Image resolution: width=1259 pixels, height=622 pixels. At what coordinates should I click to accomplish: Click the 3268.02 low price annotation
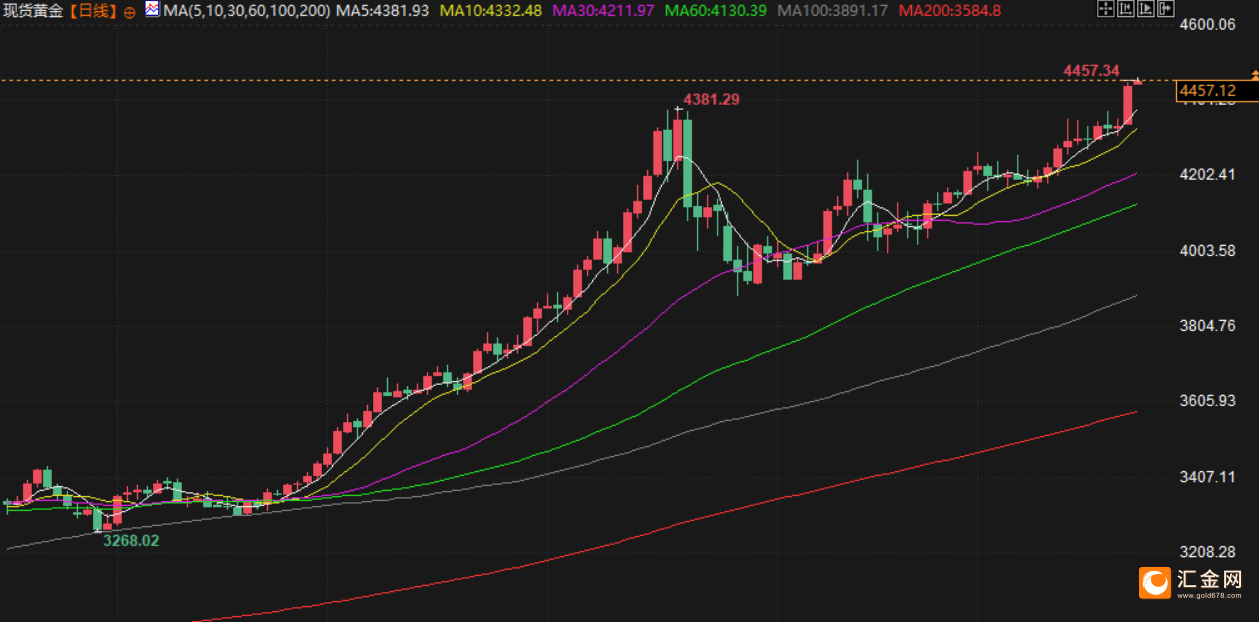click(130, 540)
